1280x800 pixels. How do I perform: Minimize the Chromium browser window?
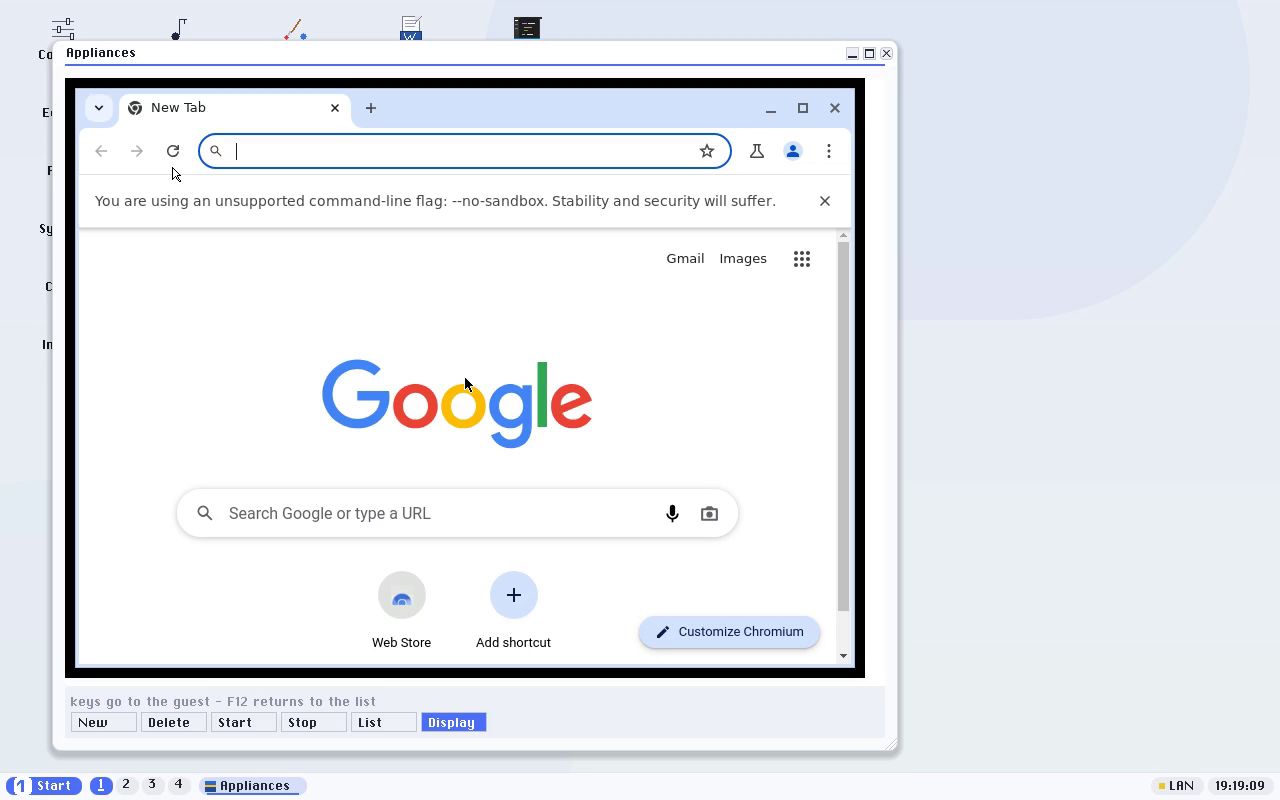(x=771, y=108)
